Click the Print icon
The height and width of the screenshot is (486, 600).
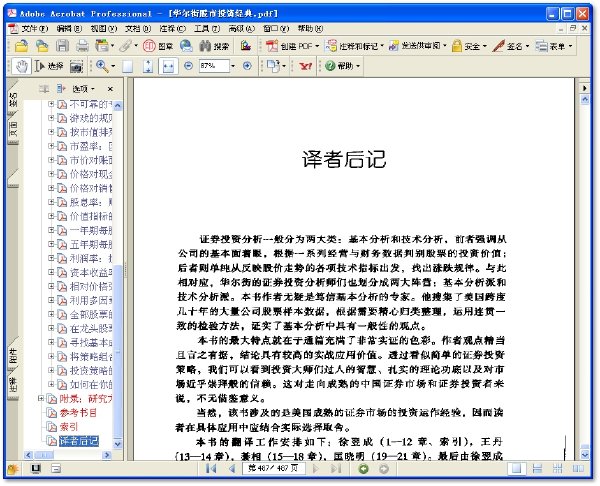point(82,46)
